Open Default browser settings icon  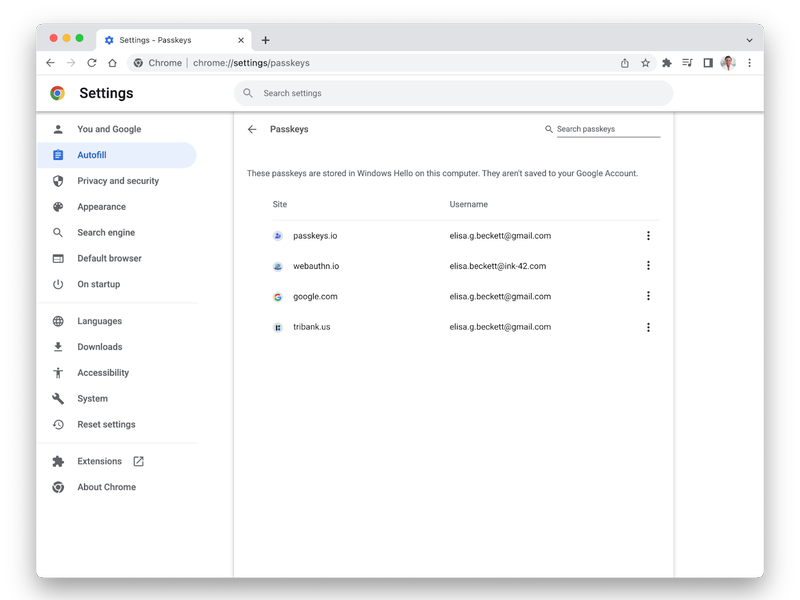(59, 258)
